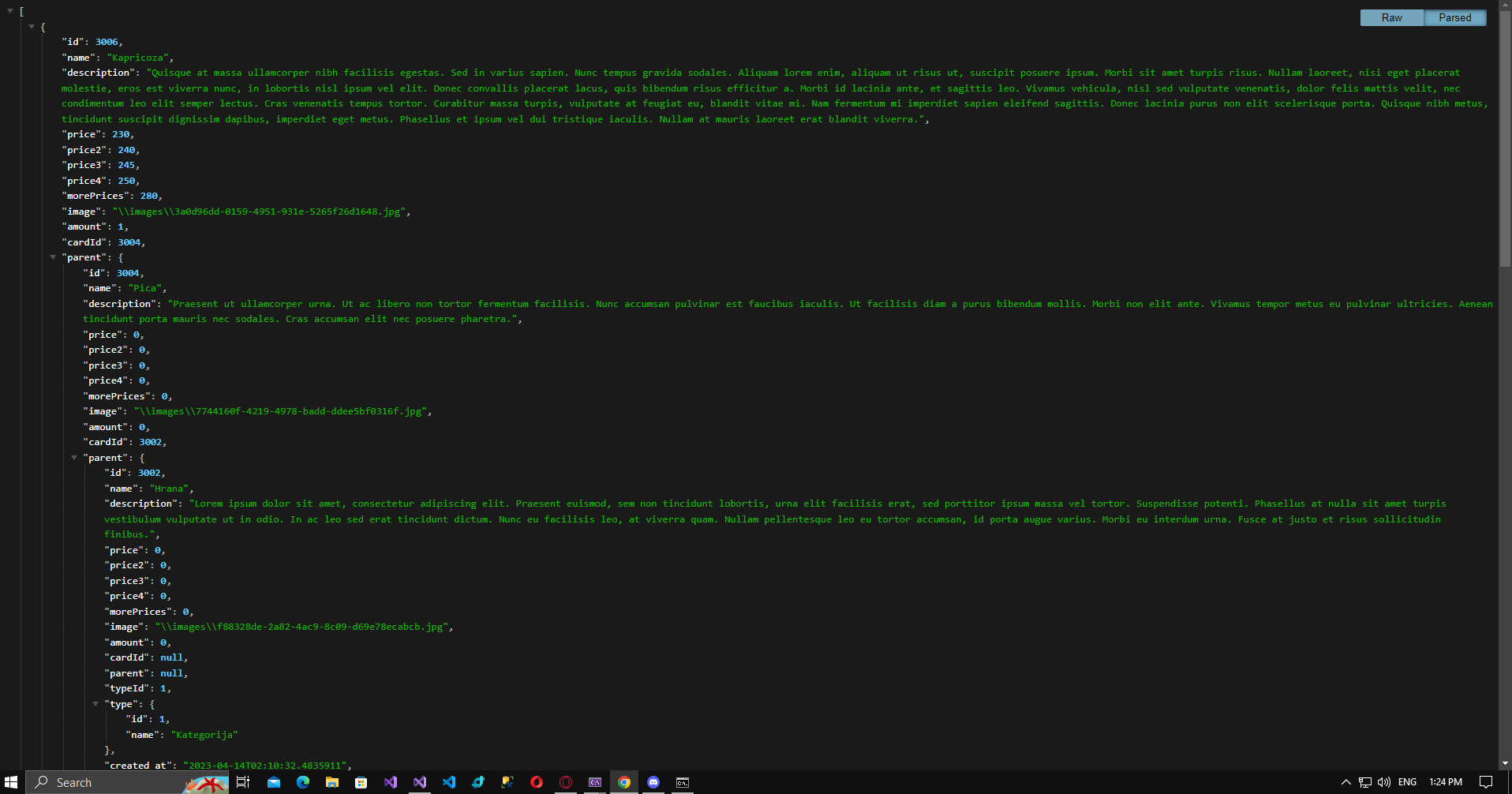Collapse the "parent" object named Pica
The image size is (1512, 794).
pyautogui.click(x=53, y=257)
